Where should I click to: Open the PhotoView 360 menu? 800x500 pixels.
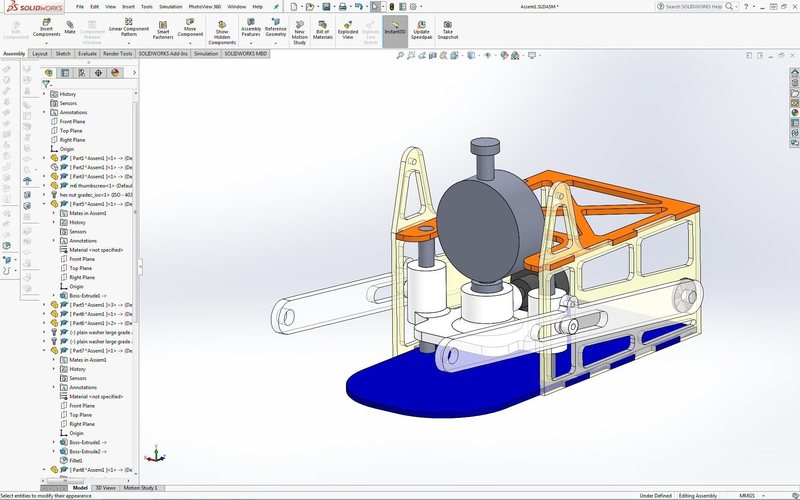pyautogui.click(x=205, y=7)
